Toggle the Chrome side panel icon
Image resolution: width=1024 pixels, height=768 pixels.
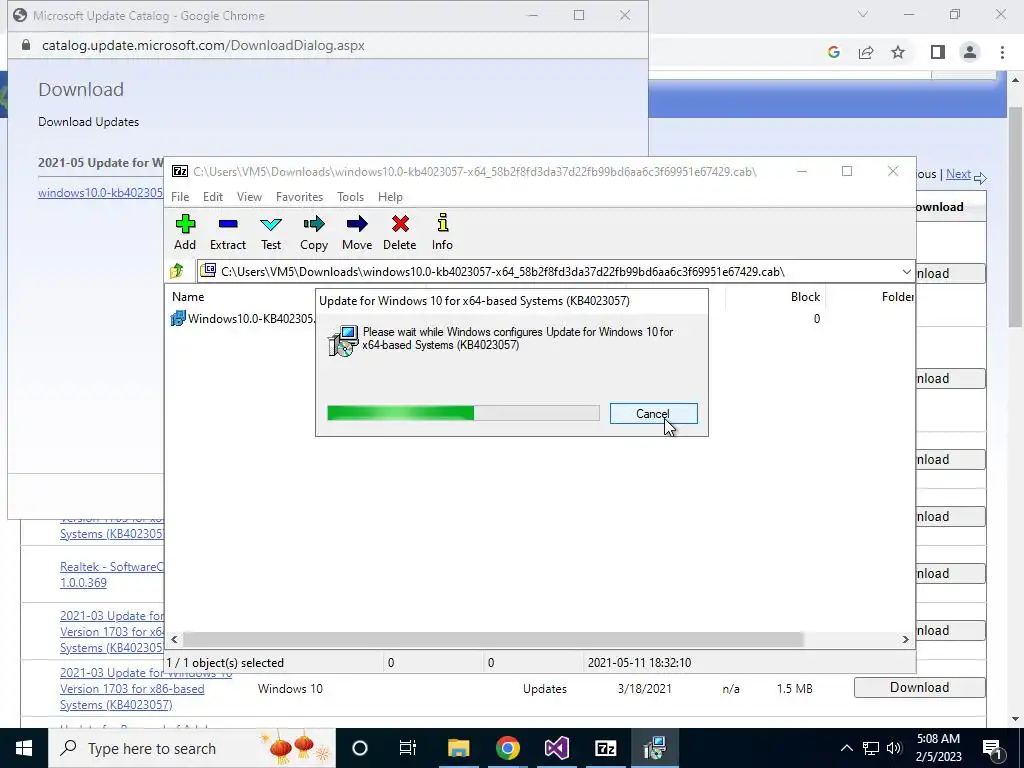[x=937, y=52]
